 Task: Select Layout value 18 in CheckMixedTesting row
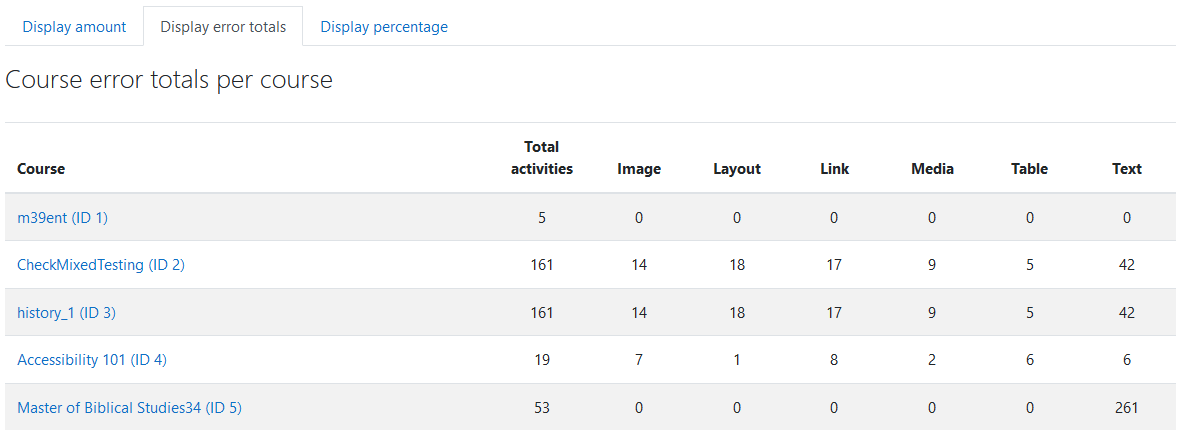(737, 265)
